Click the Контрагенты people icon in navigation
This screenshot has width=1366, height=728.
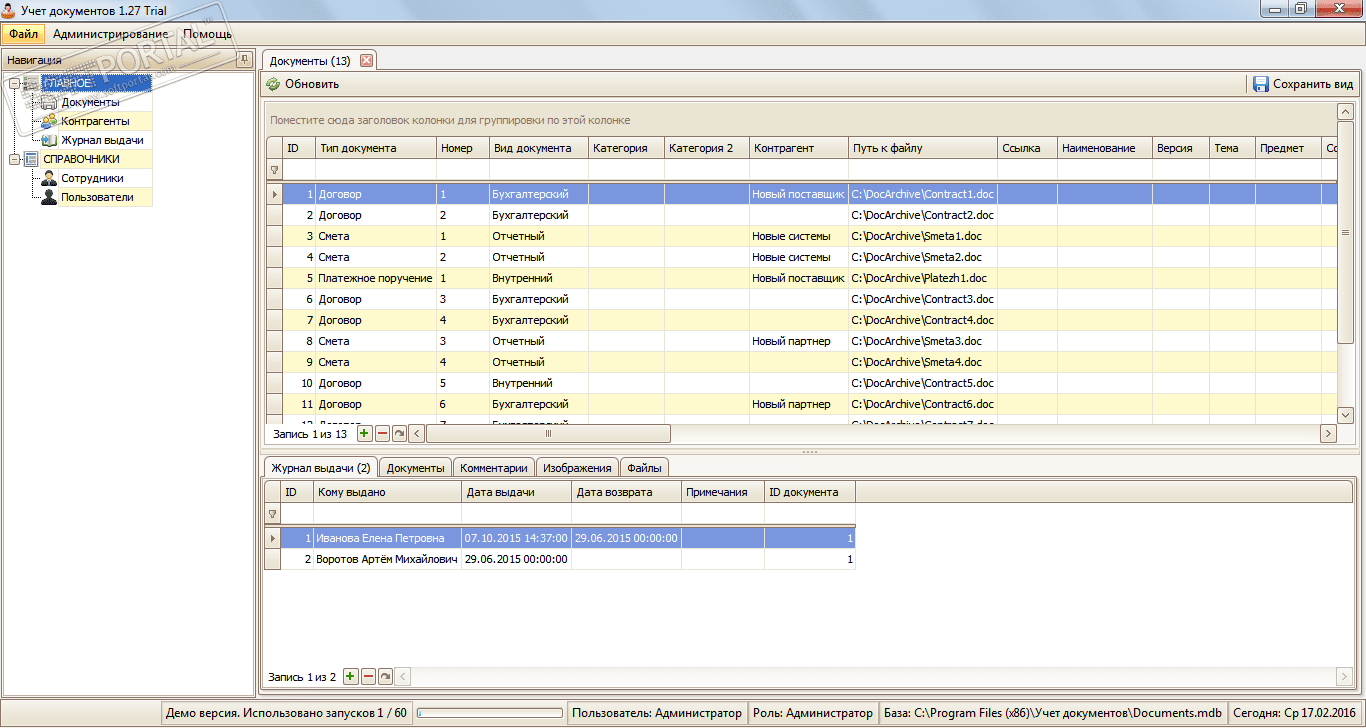click(49, 121)
